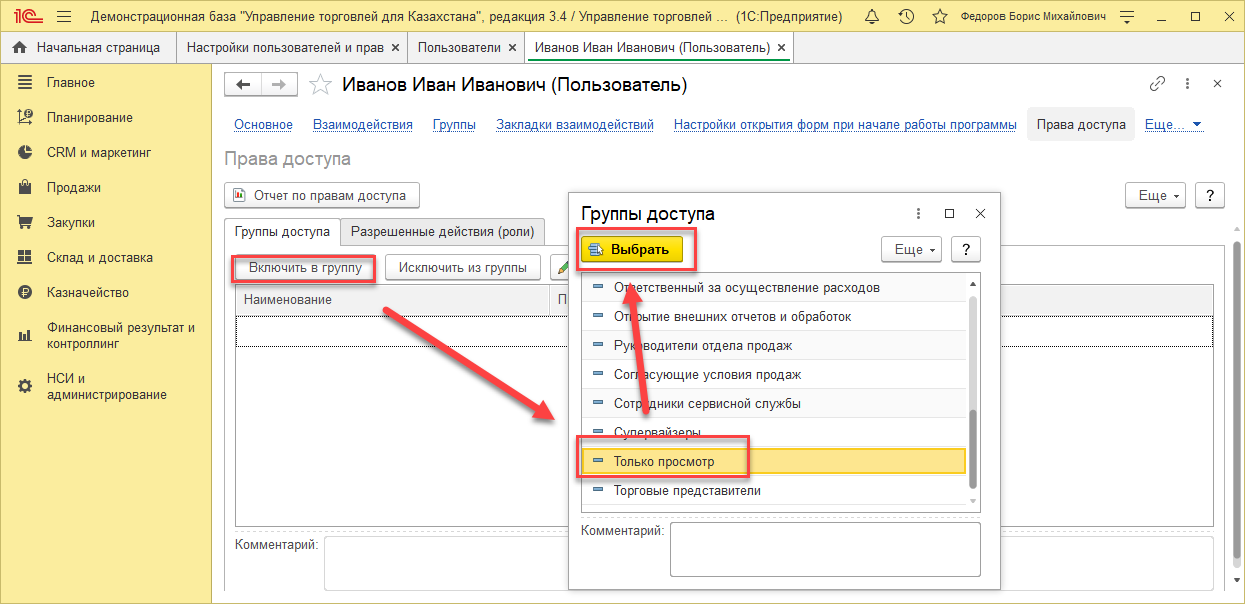1245x604 pixels.
Task: Add current user form to favorites star
Action: (x=320, y=85)
